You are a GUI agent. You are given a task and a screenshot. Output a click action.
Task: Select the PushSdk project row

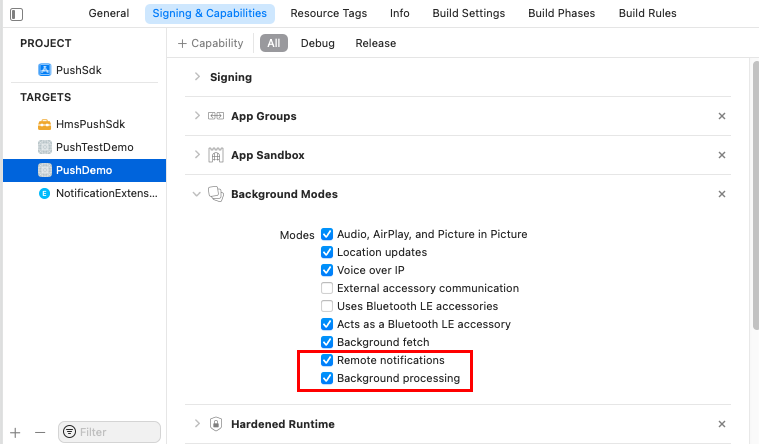[x=85, y=70]
